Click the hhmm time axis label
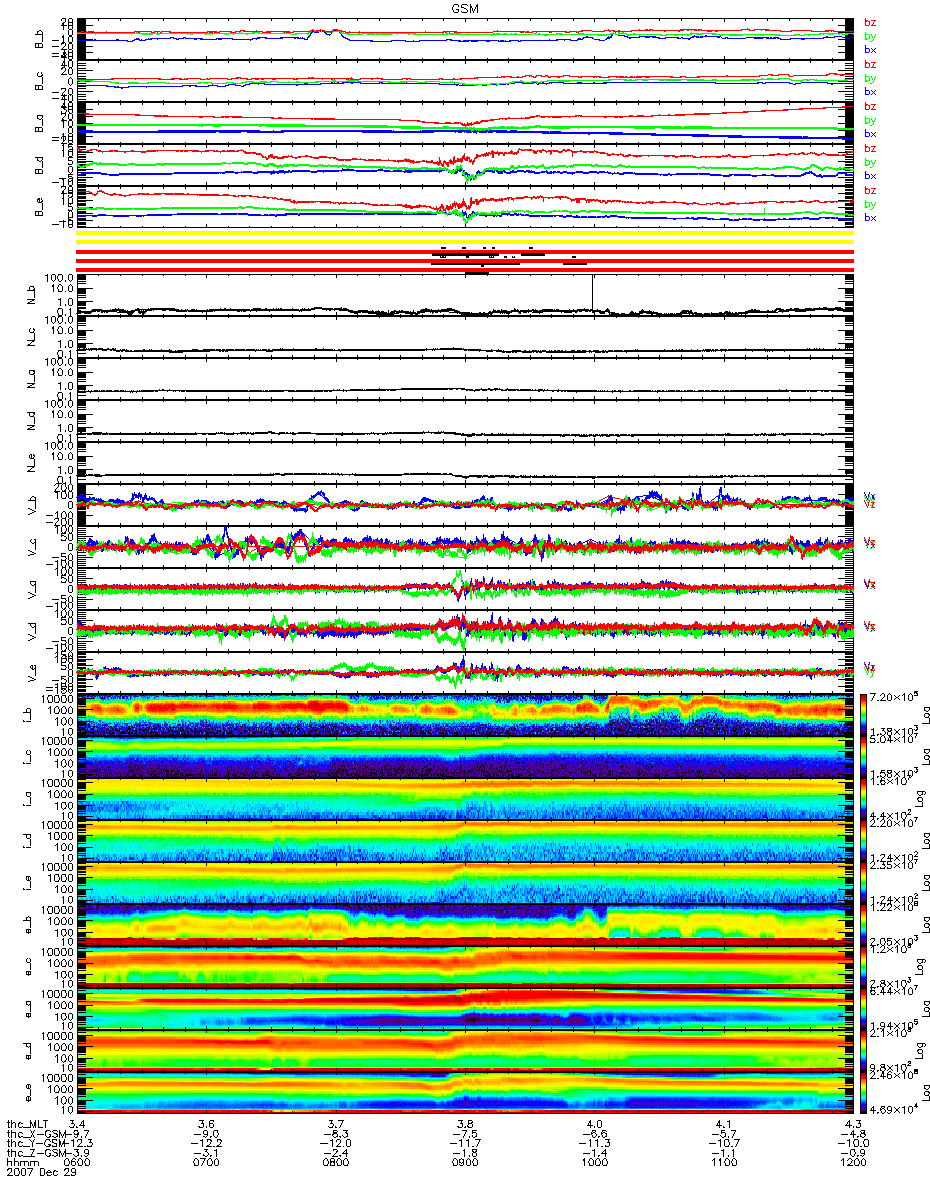The width and height of the screenshot is (930, 1200). [21, 1163]
